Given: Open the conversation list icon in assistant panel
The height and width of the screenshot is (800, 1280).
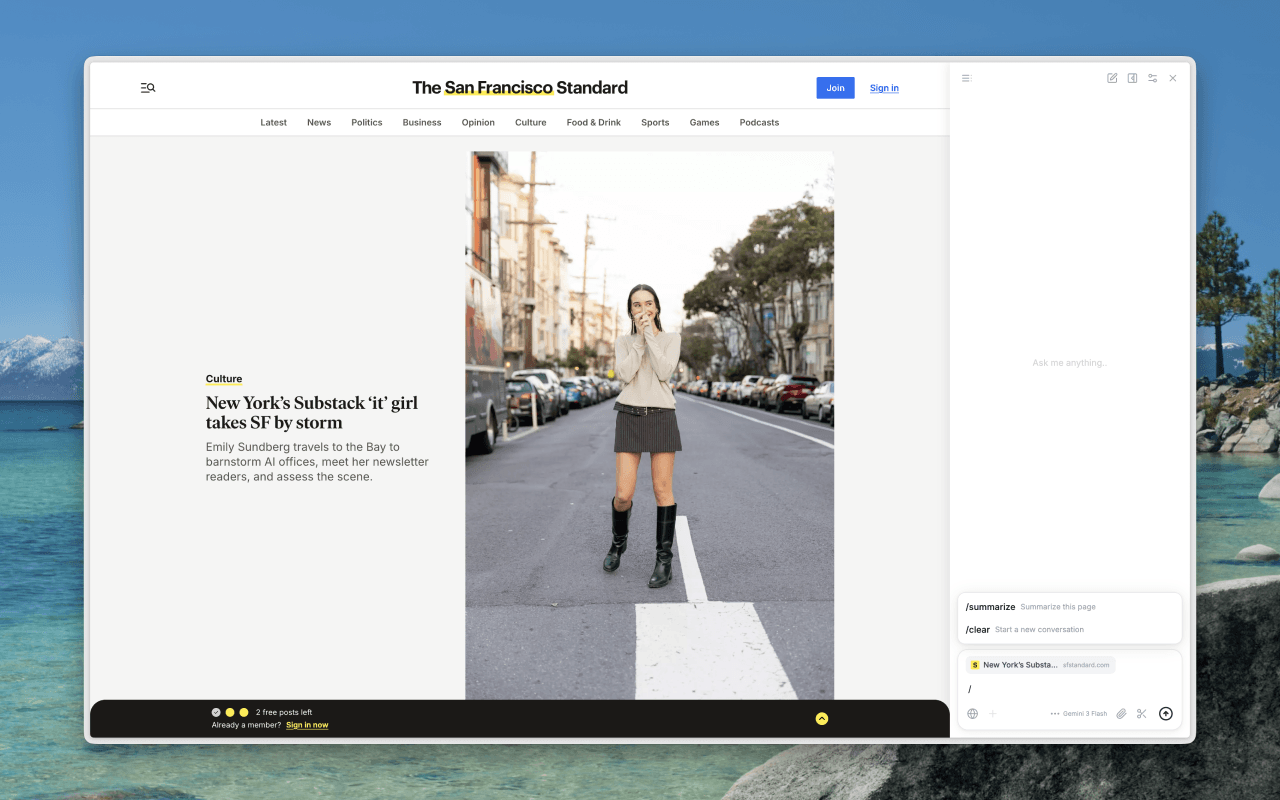Looking at the screenshot, I should pyautogui.click(x=966, y=78).
